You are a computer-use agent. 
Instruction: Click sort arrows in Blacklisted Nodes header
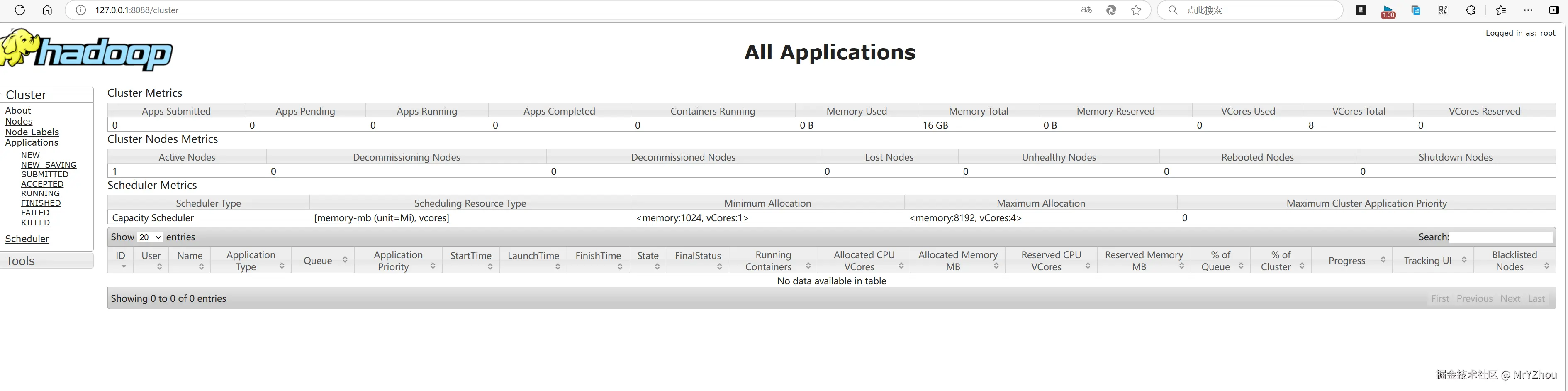pos(1547,266)
